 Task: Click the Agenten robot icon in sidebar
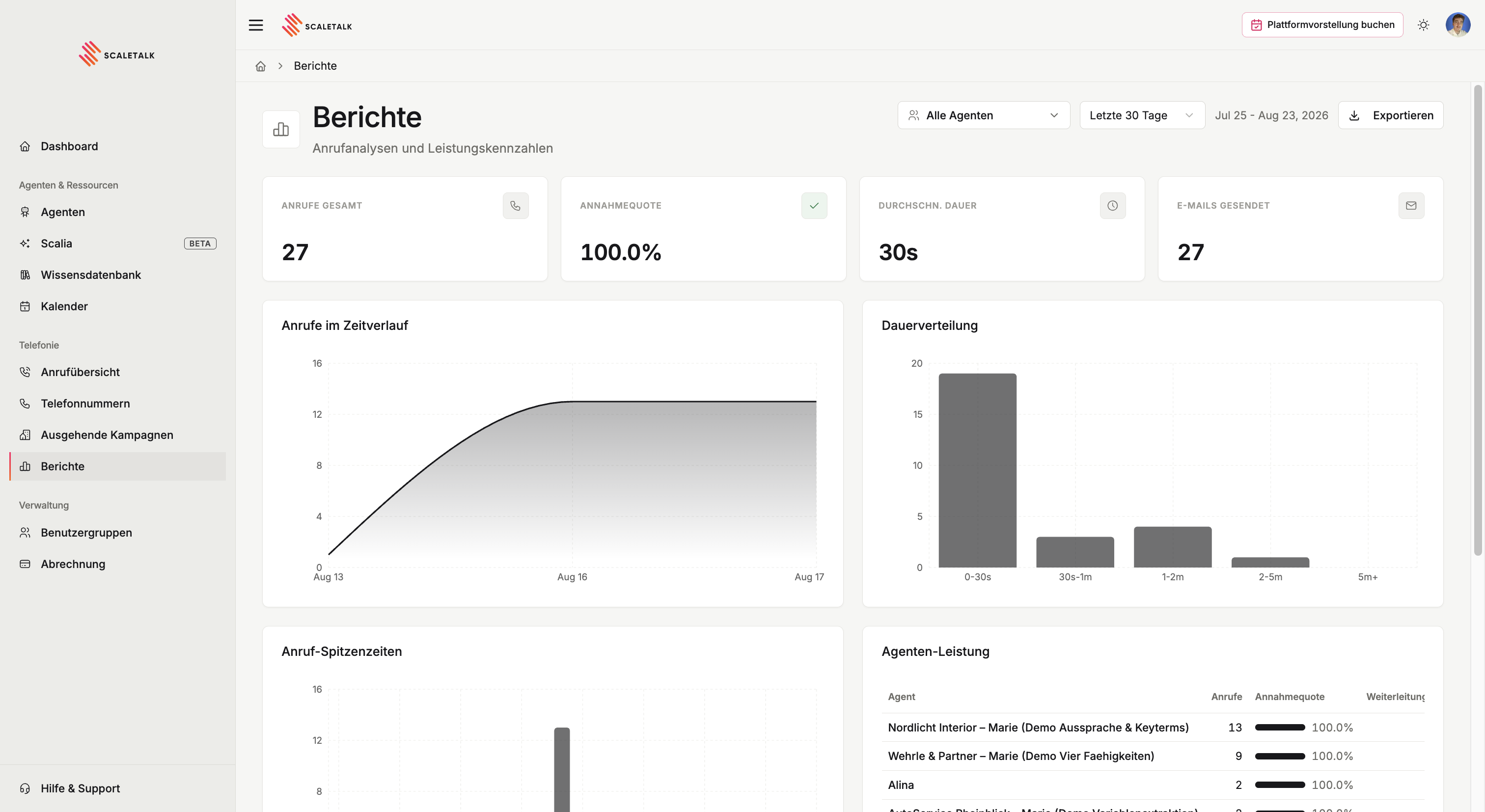(25, 212)
